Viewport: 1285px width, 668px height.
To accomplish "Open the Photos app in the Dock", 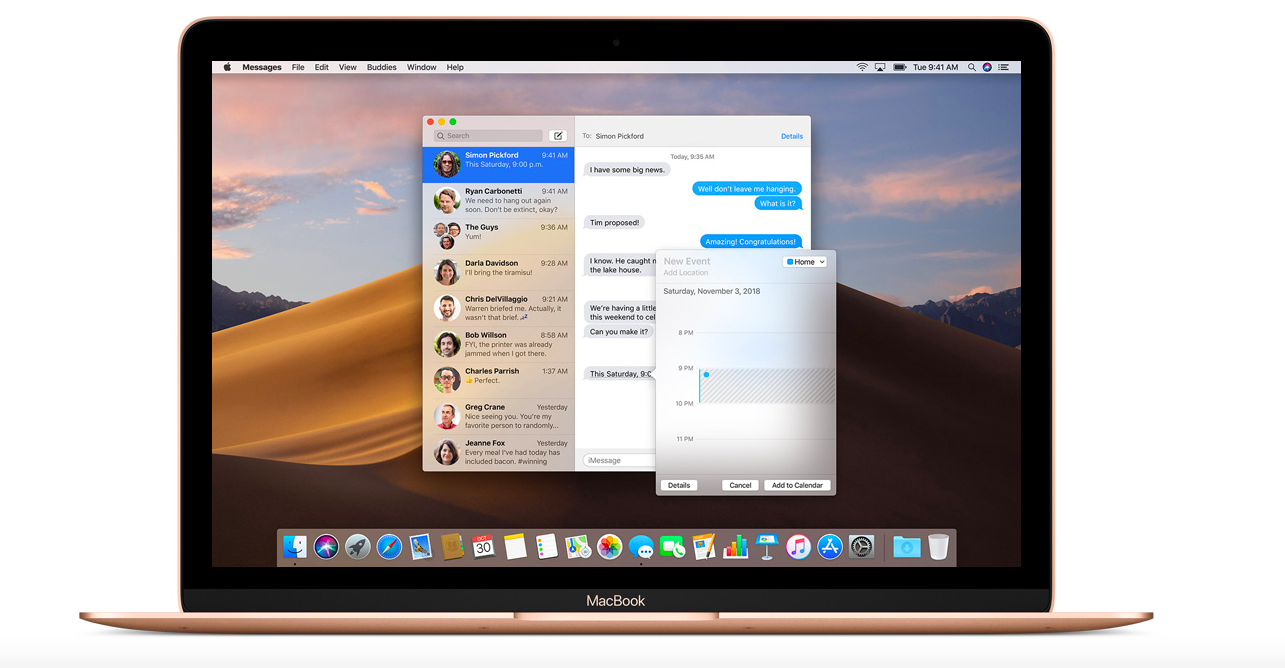I will (x=608, y=547).
